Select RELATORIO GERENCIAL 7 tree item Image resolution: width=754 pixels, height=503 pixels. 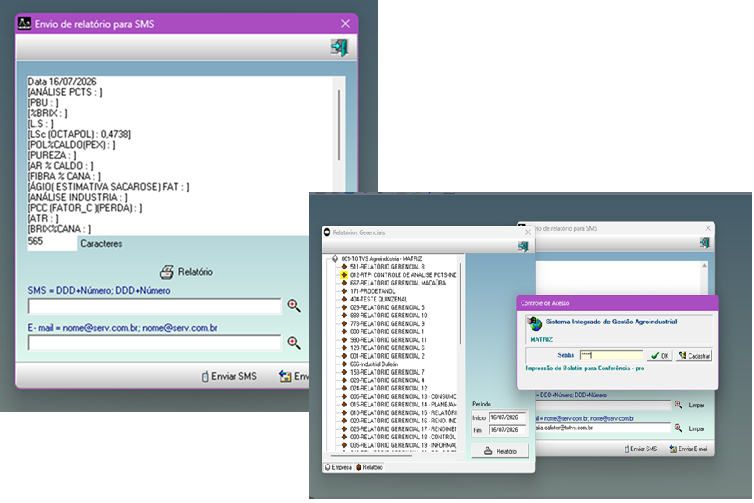[387, 372]
